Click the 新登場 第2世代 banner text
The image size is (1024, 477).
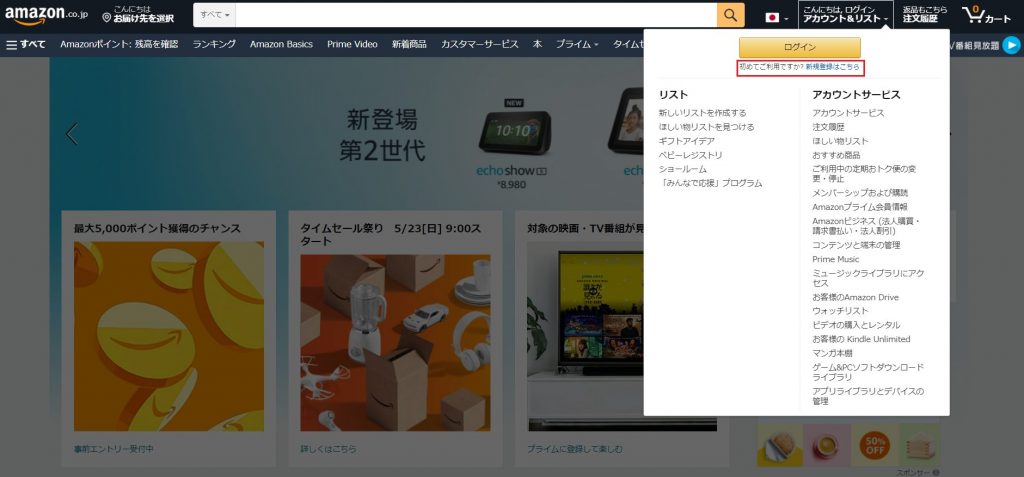[x=382, y=135]
